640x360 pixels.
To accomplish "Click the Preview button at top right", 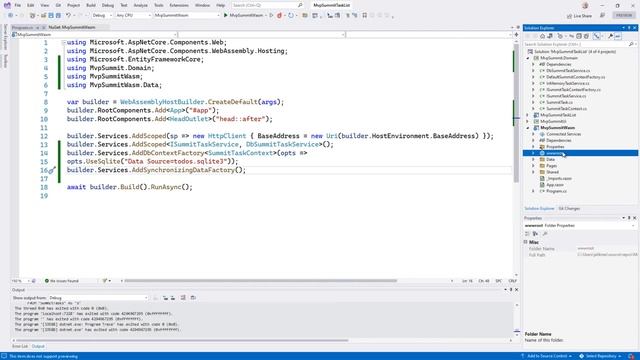I will point(624,15).
